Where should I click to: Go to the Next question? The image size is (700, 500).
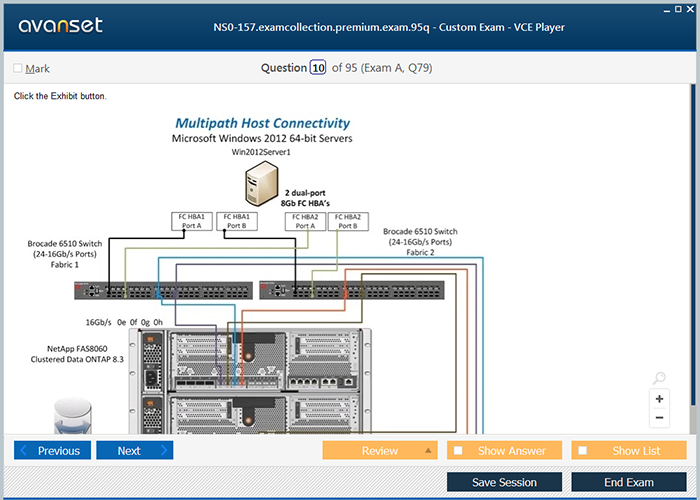pos(135,450)
